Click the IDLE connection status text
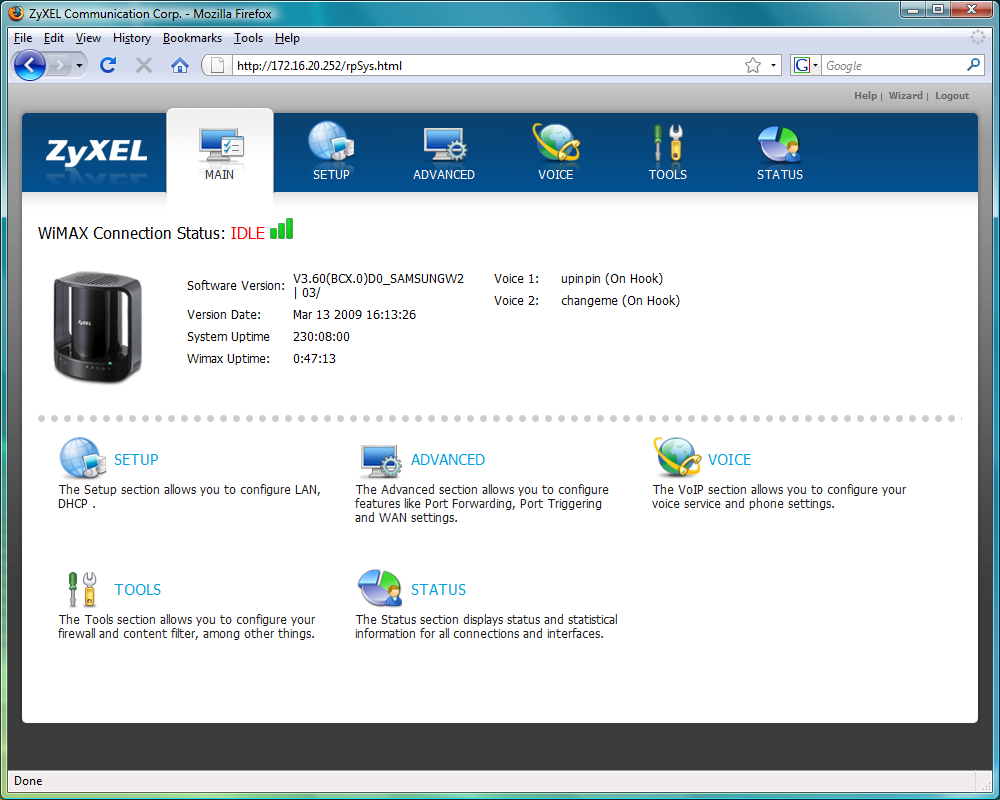Screen dimensions: 1000x800 247,233
